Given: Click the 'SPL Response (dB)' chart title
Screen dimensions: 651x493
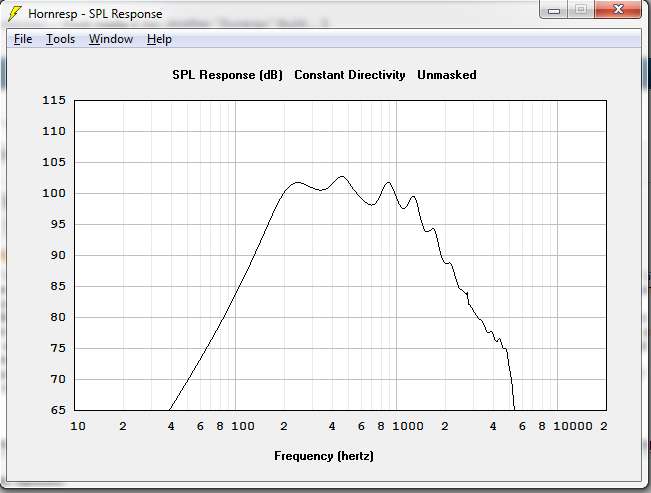Looking at the screenshot, I should pyautogui.click(x=227, y=75).
